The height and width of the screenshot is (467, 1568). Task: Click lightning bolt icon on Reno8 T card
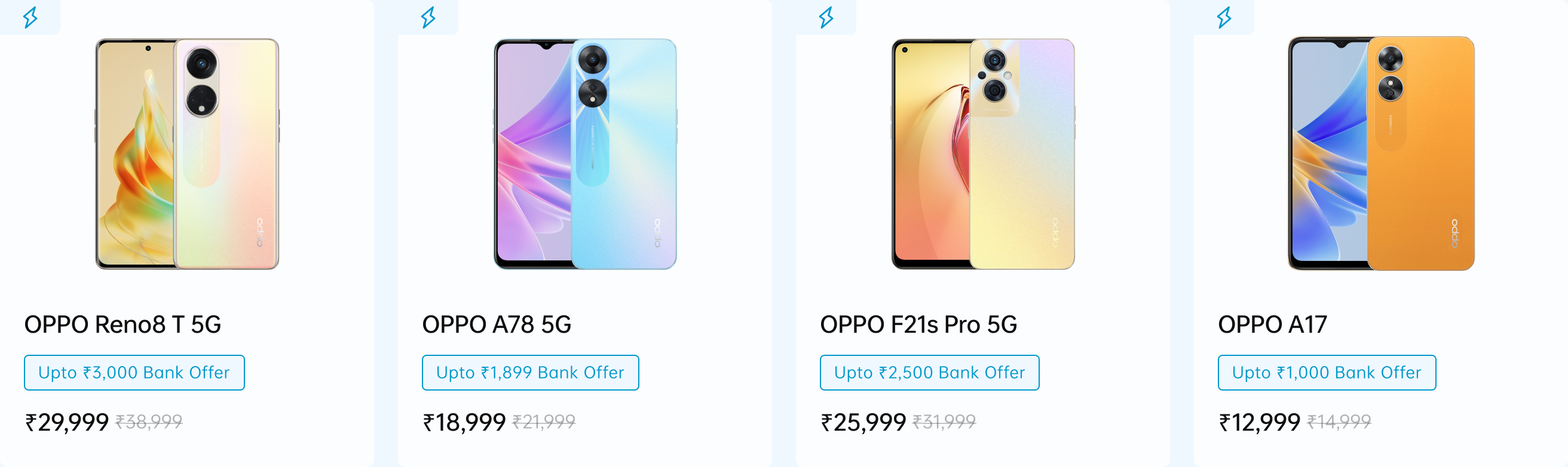(x=30, y=17)
